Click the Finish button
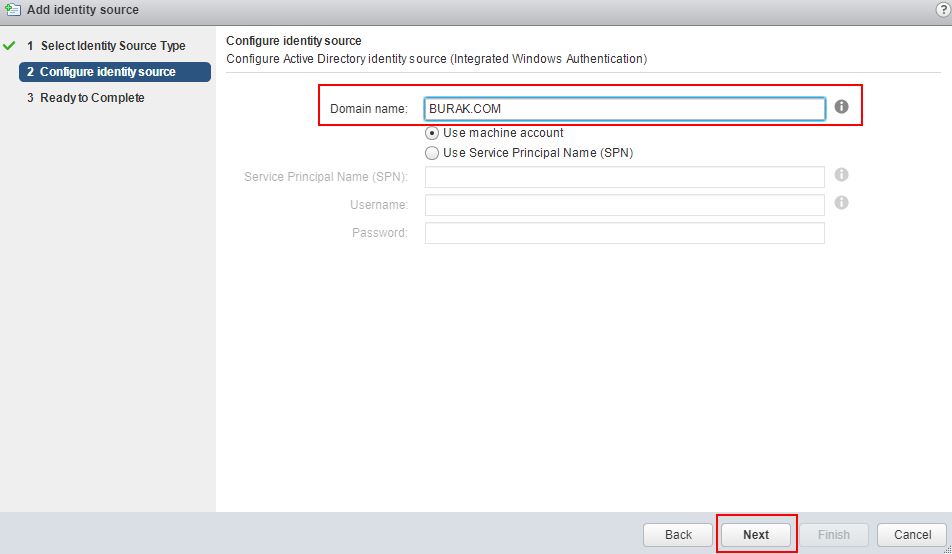The width and height of the screenshot is (952, 554). (834, 535)
